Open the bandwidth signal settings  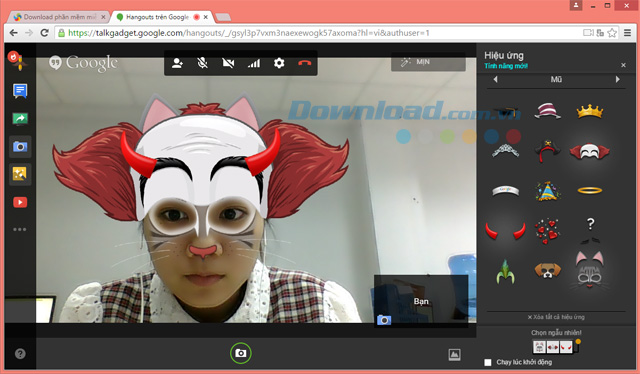tap(253, 63)
